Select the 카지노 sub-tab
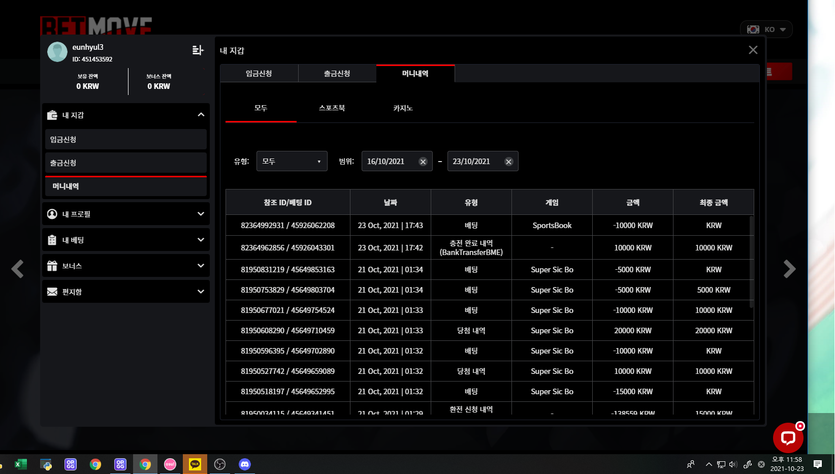 pos(403,109)
